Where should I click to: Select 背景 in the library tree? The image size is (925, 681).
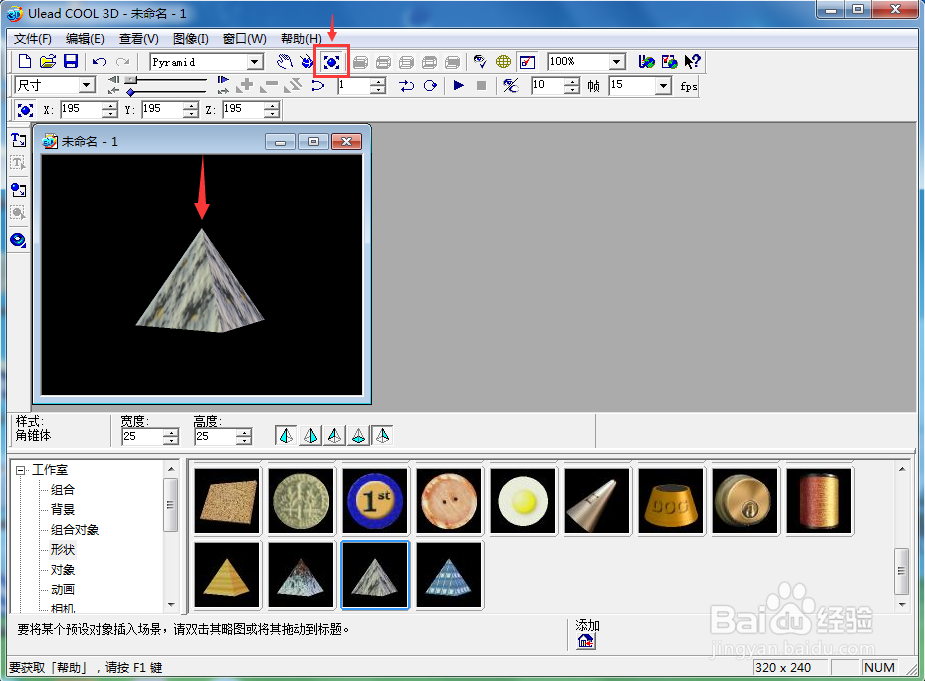[63, 510]
